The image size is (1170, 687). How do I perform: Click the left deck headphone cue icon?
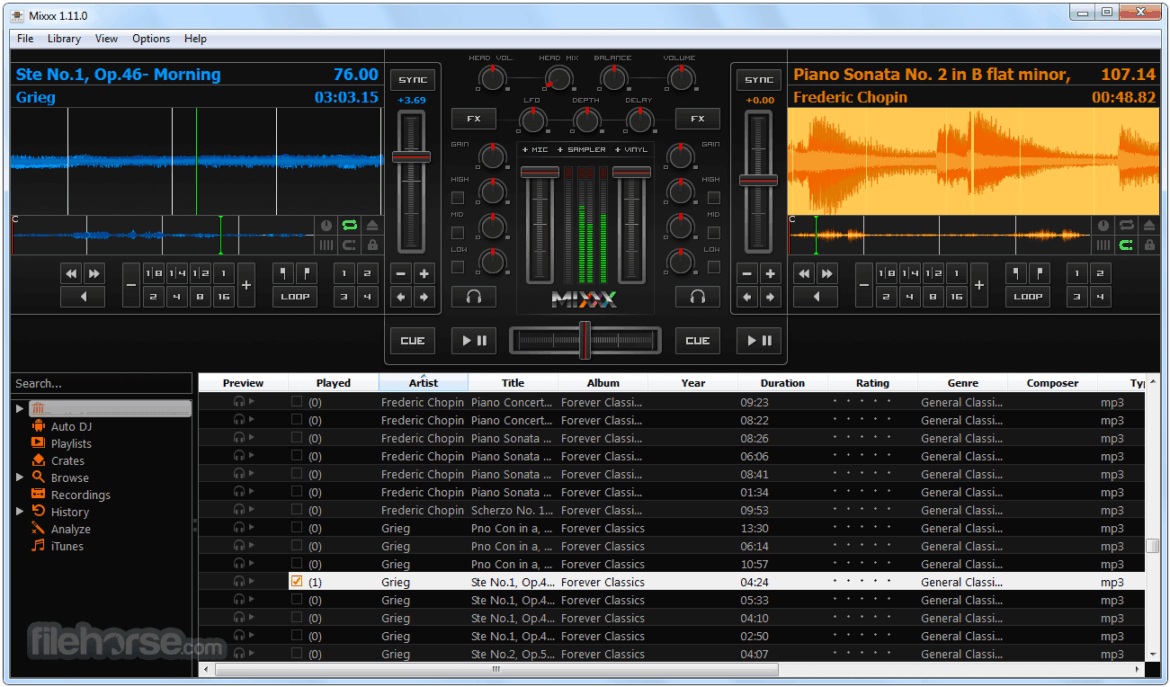[473, 297]
